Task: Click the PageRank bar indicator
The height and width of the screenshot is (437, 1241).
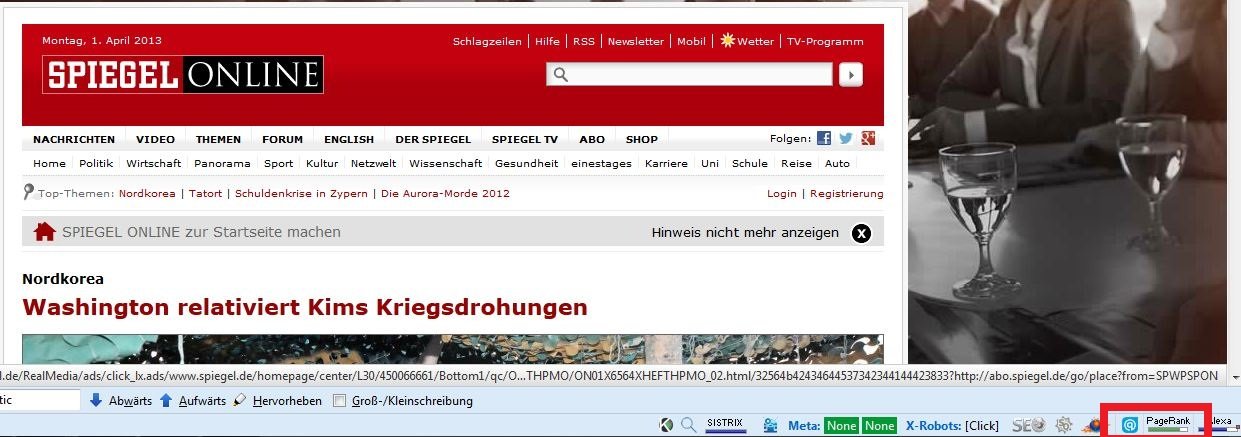Action: (1168, 424)
